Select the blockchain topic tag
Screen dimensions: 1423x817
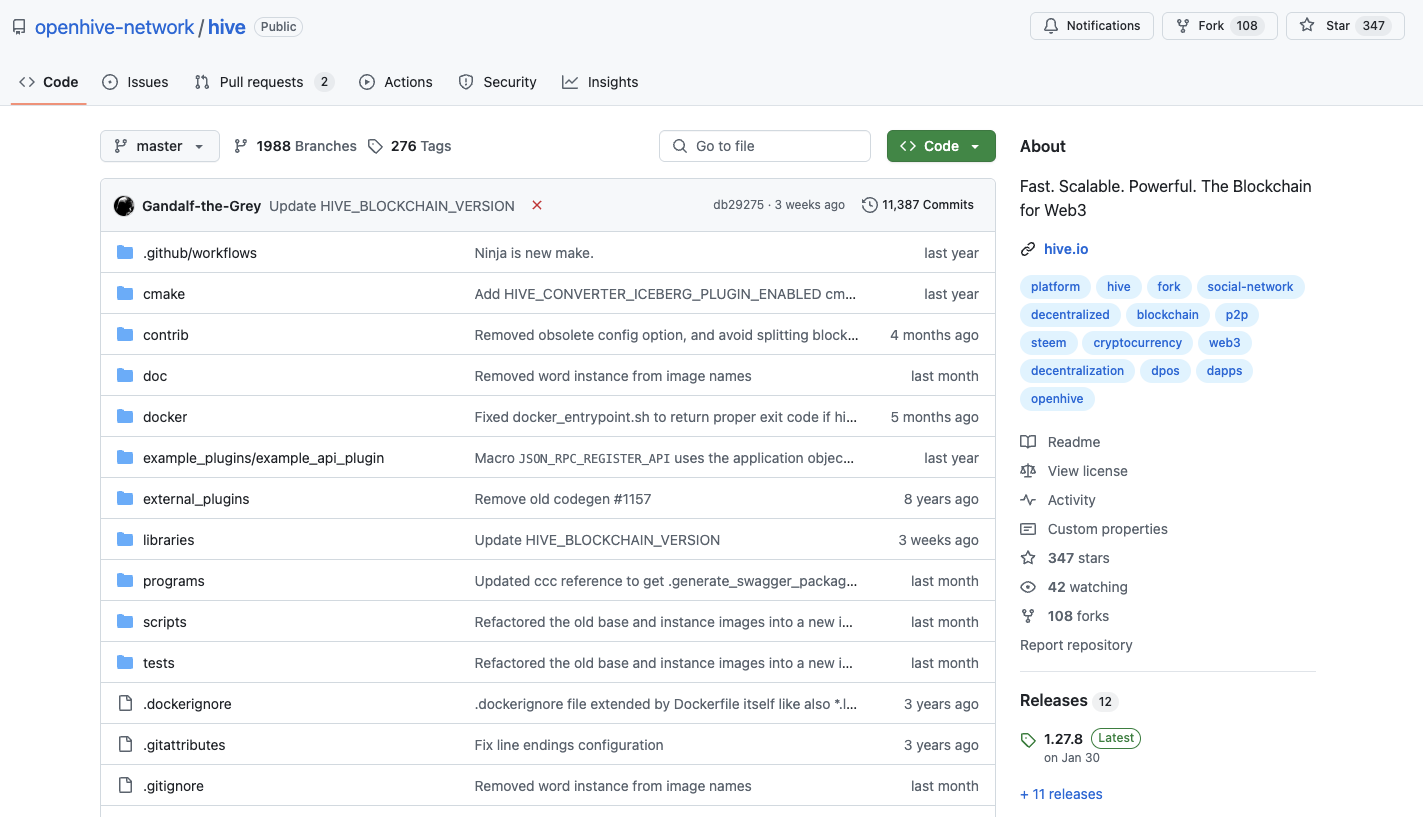point(1167,315)
